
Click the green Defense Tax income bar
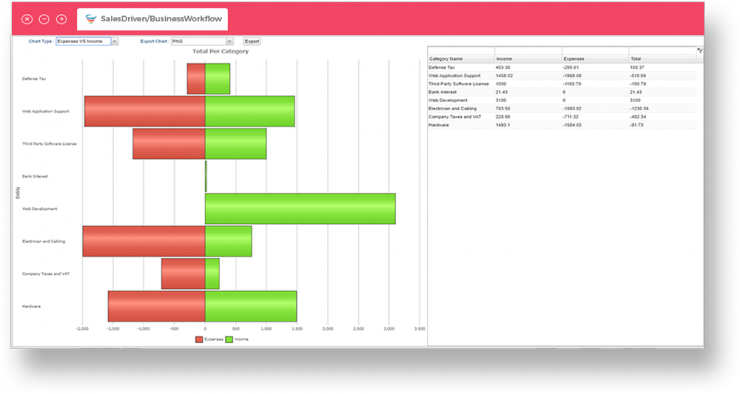click(x=218, y=79)
